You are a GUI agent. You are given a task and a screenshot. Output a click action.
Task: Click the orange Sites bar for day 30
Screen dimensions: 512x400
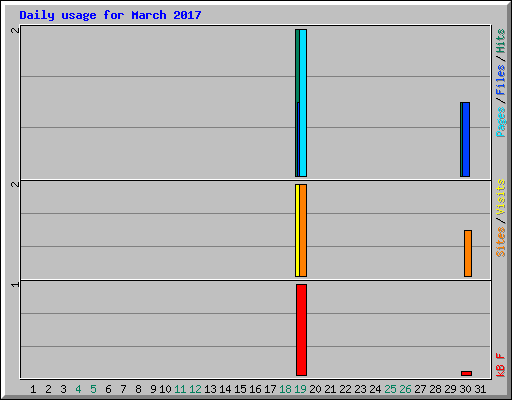468,253
